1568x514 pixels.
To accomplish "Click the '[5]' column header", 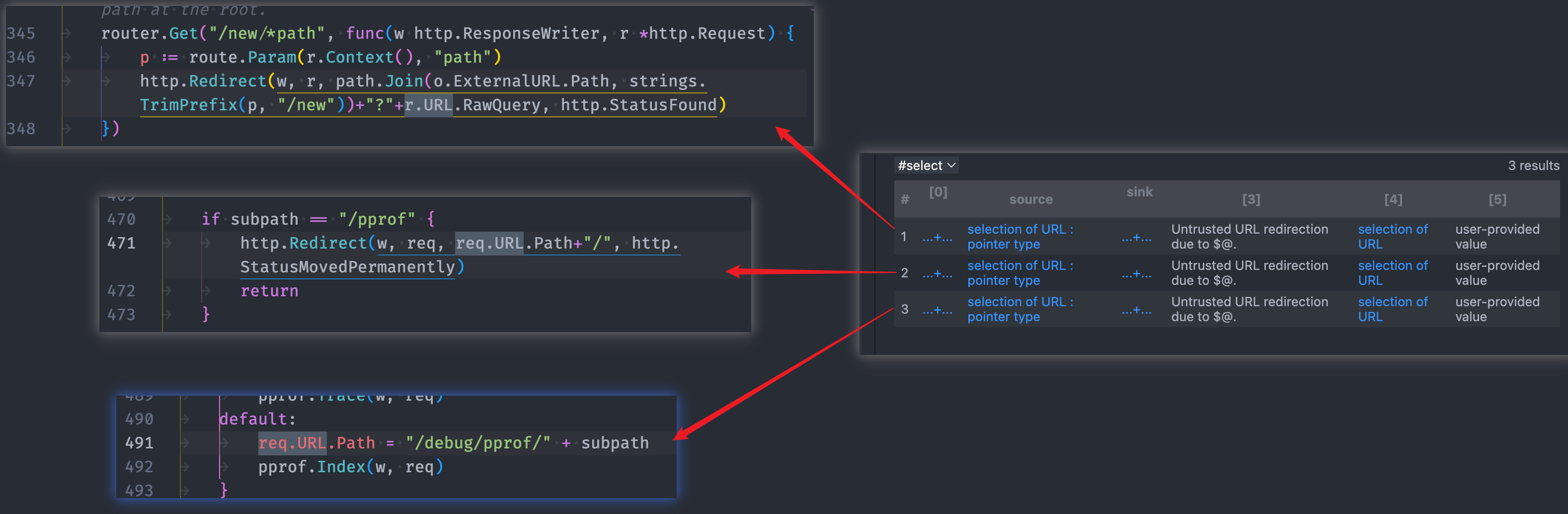I will point(1497,199).
